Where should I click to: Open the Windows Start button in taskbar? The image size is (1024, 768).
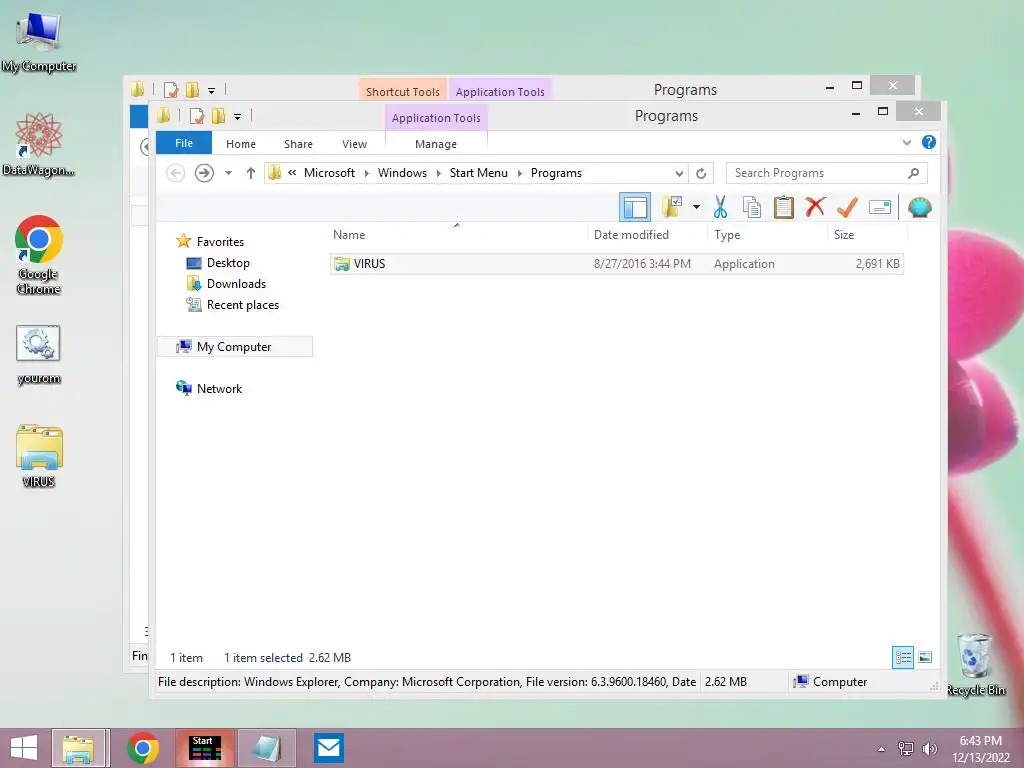[24, 748]
